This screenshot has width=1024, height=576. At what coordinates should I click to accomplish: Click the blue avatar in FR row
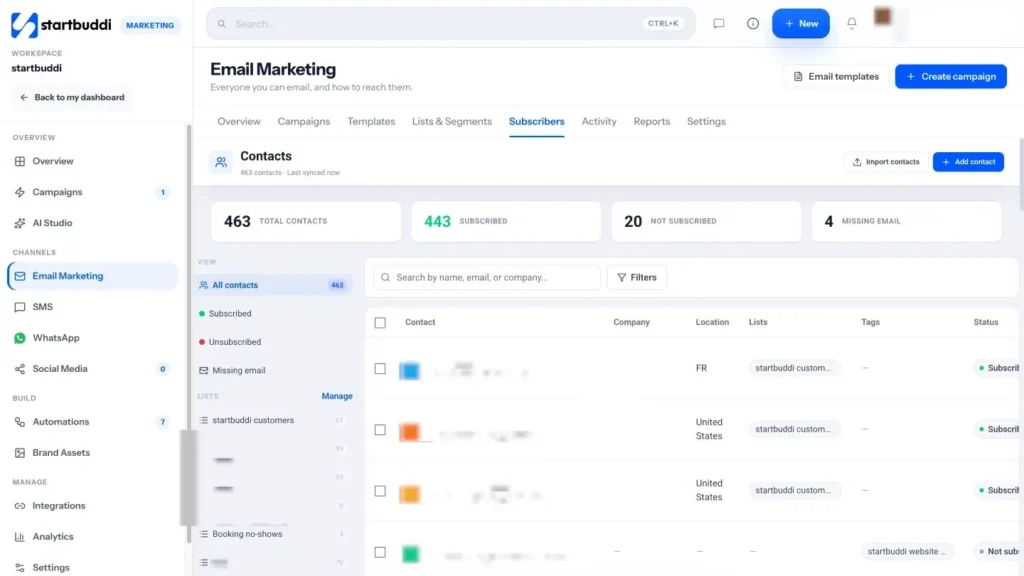[409, 371]
